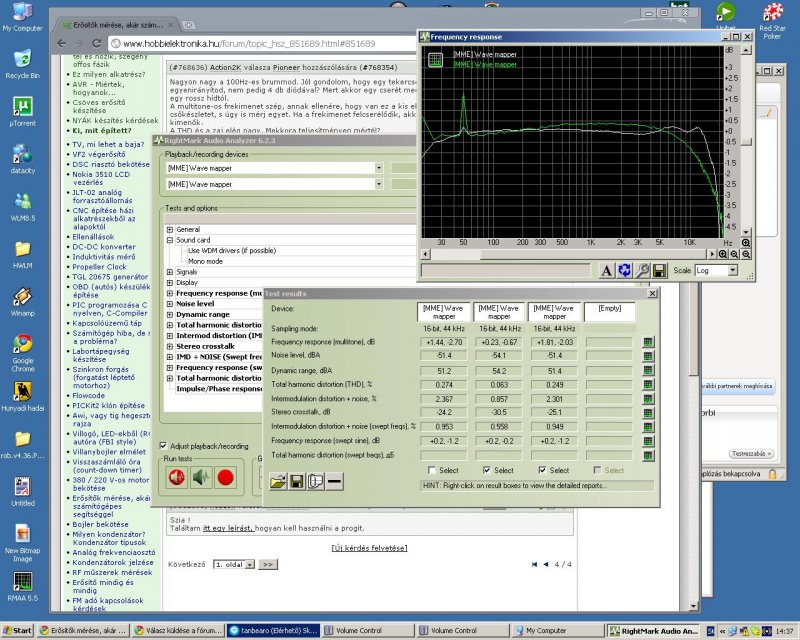This screenshot has width=800, height=640.
Task: Open results file with folder icon in Test results
Action: point(278,481)
